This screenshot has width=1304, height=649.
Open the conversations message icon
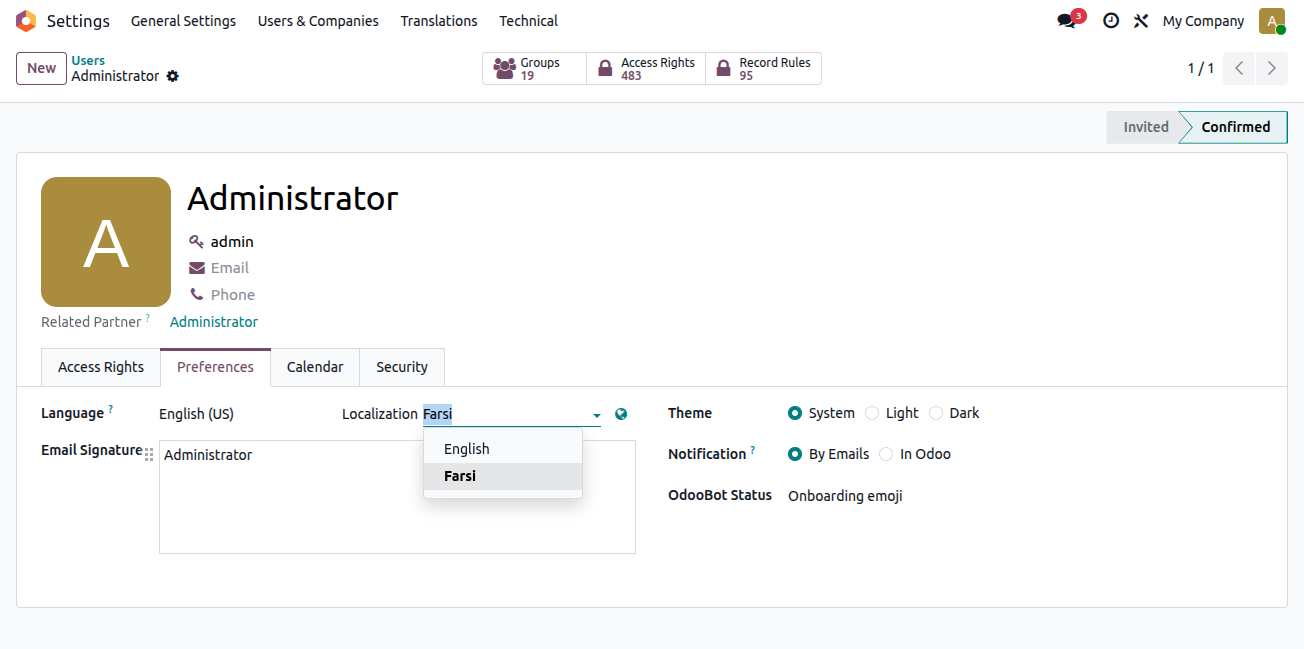1067,21
